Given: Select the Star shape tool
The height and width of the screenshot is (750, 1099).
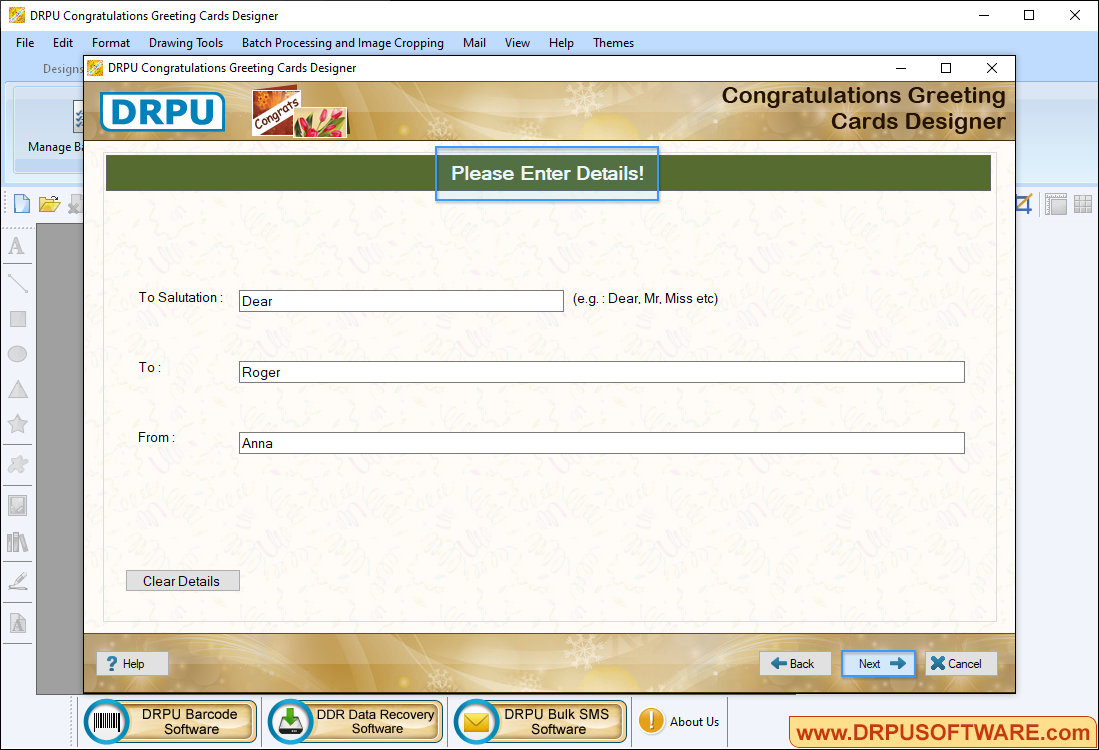Looking at the screenshot, I should coord(16,424).
